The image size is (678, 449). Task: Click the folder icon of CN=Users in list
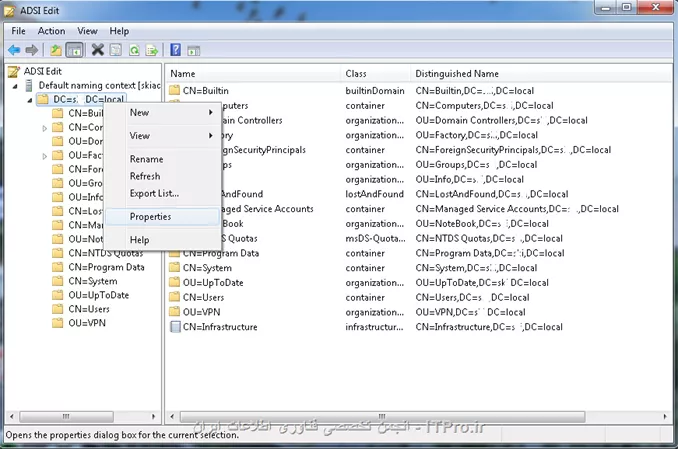(x=174, y=297)
